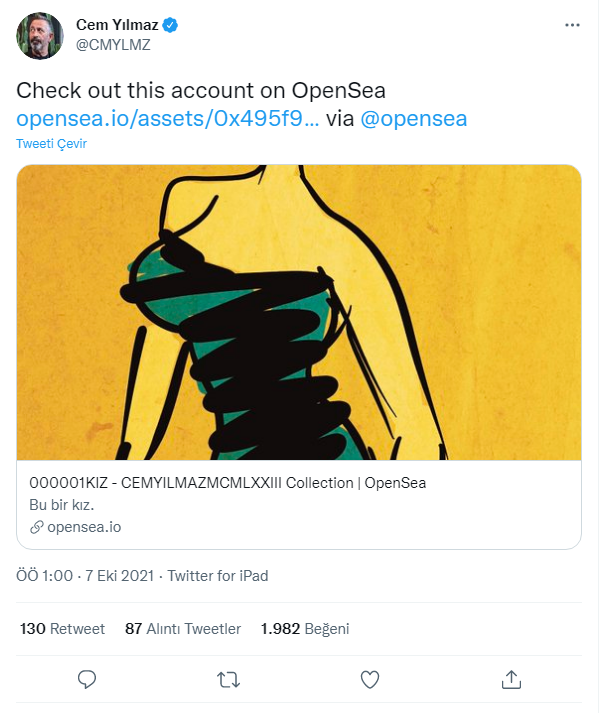View the 1.982 Beğeni likes list
Viewport: 606px width, 713px height.
[305, 629]
